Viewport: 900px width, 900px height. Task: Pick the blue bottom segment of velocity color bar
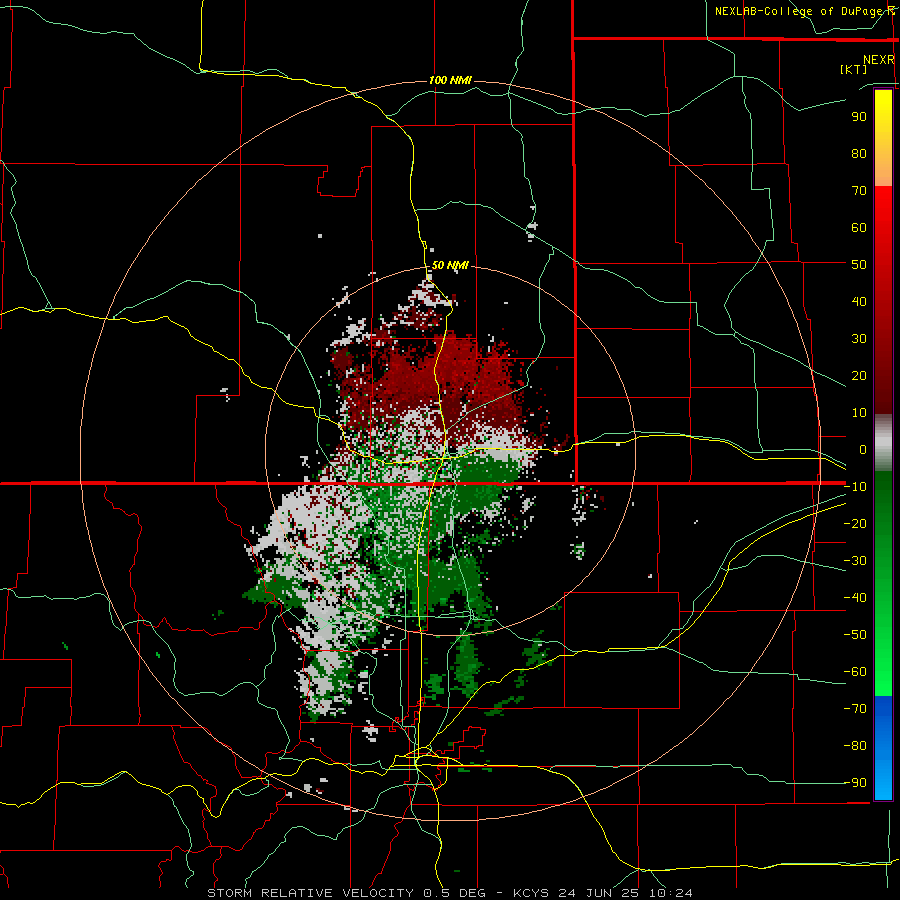click(x=883, y=748)
